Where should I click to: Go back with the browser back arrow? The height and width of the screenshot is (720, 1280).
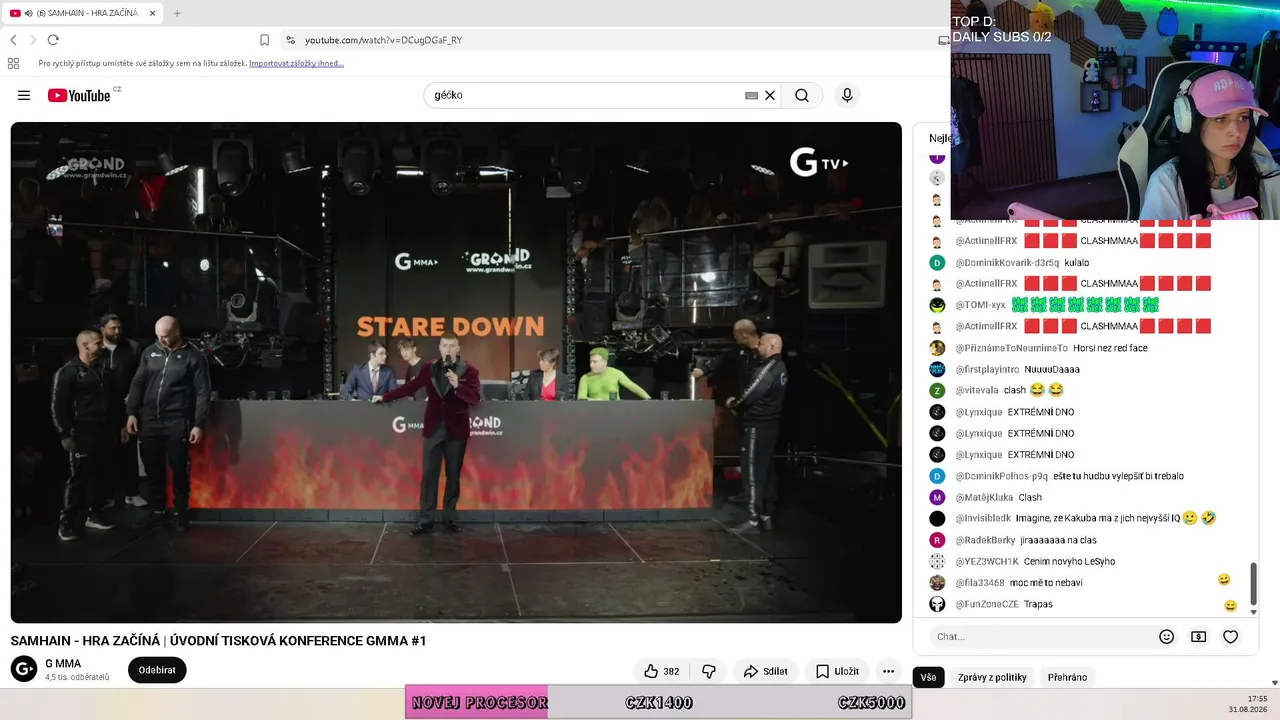[x=13, y=40]
